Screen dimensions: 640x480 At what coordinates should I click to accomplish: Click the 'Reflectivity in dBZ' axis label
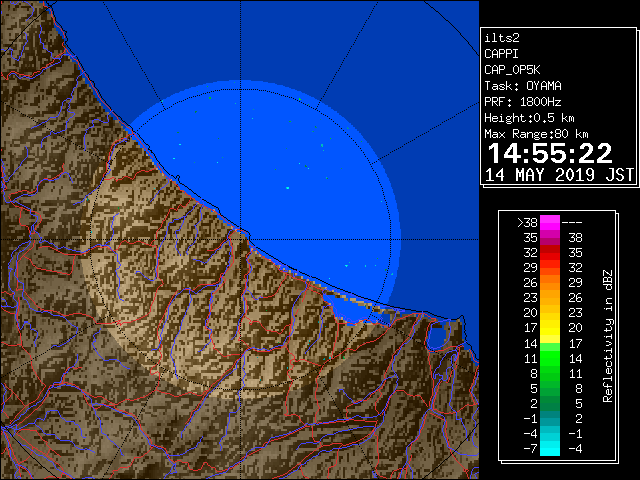(608, 336)
